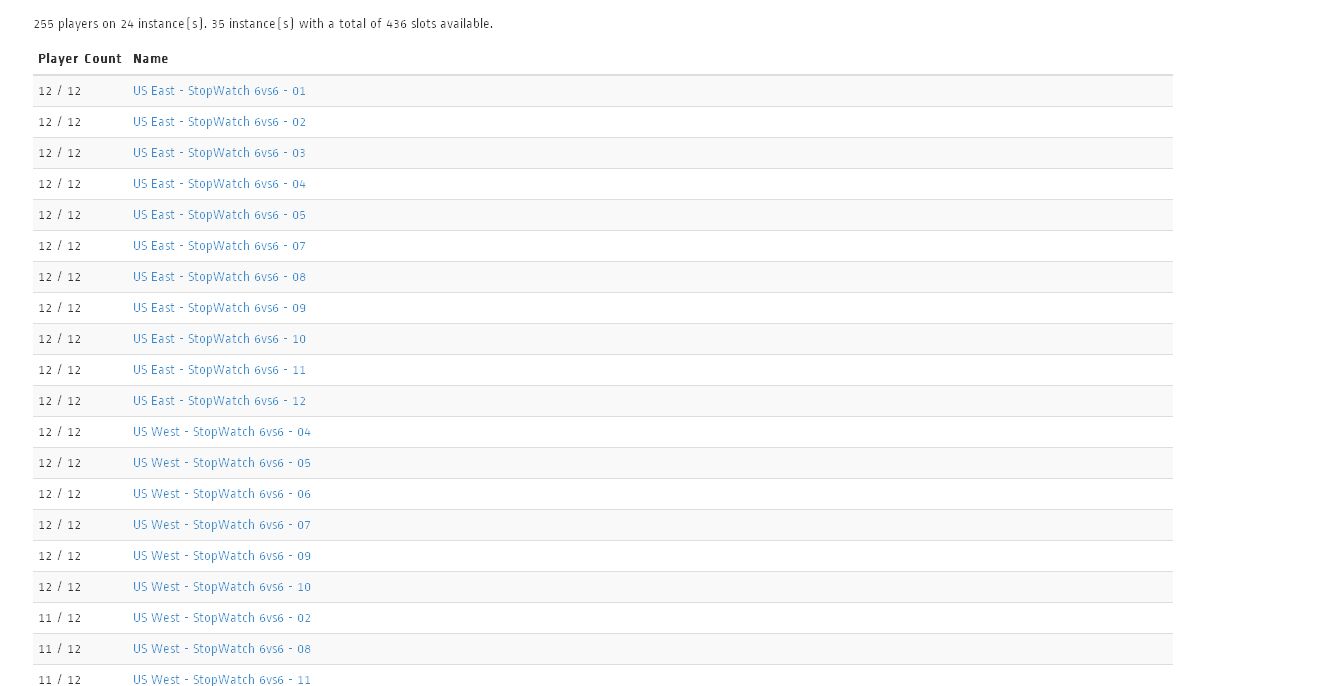Image resolution: width=1338 pixels, height=686 pixels.
Task: Click US West - StopWatch 6vs6 - 06
Action: pyautogui.click(x=221, y=494)
